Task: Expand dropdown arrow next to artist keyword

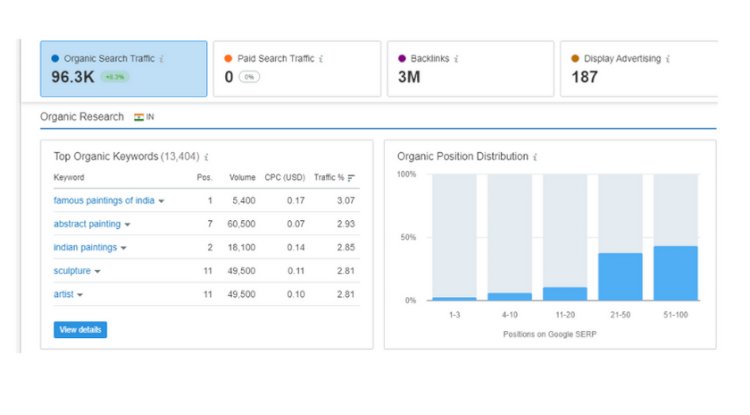Action: (80, 295)
